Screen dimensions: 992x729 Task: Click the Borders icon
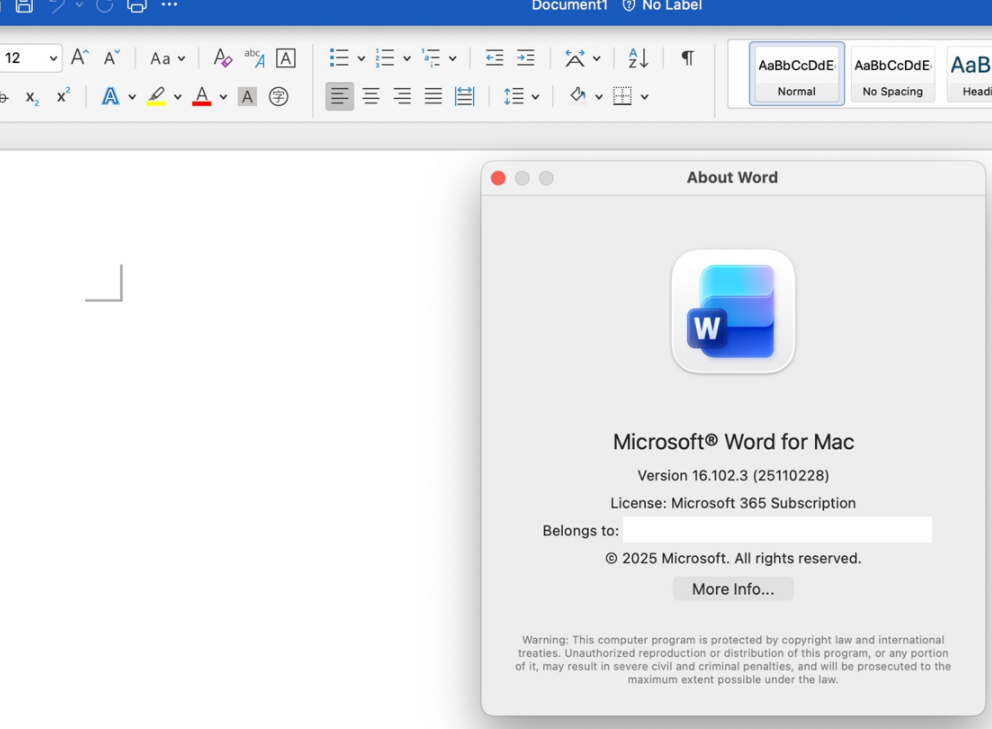623,97
